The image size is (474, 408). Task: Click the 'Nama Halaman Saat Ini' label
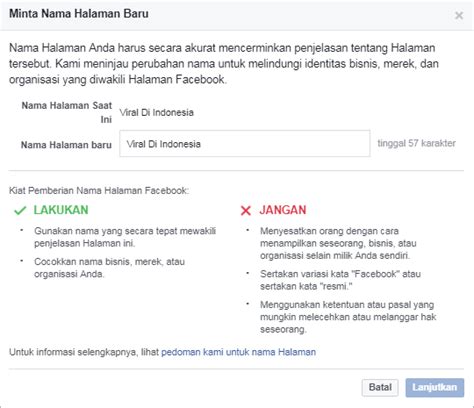[x=67, y=112]
